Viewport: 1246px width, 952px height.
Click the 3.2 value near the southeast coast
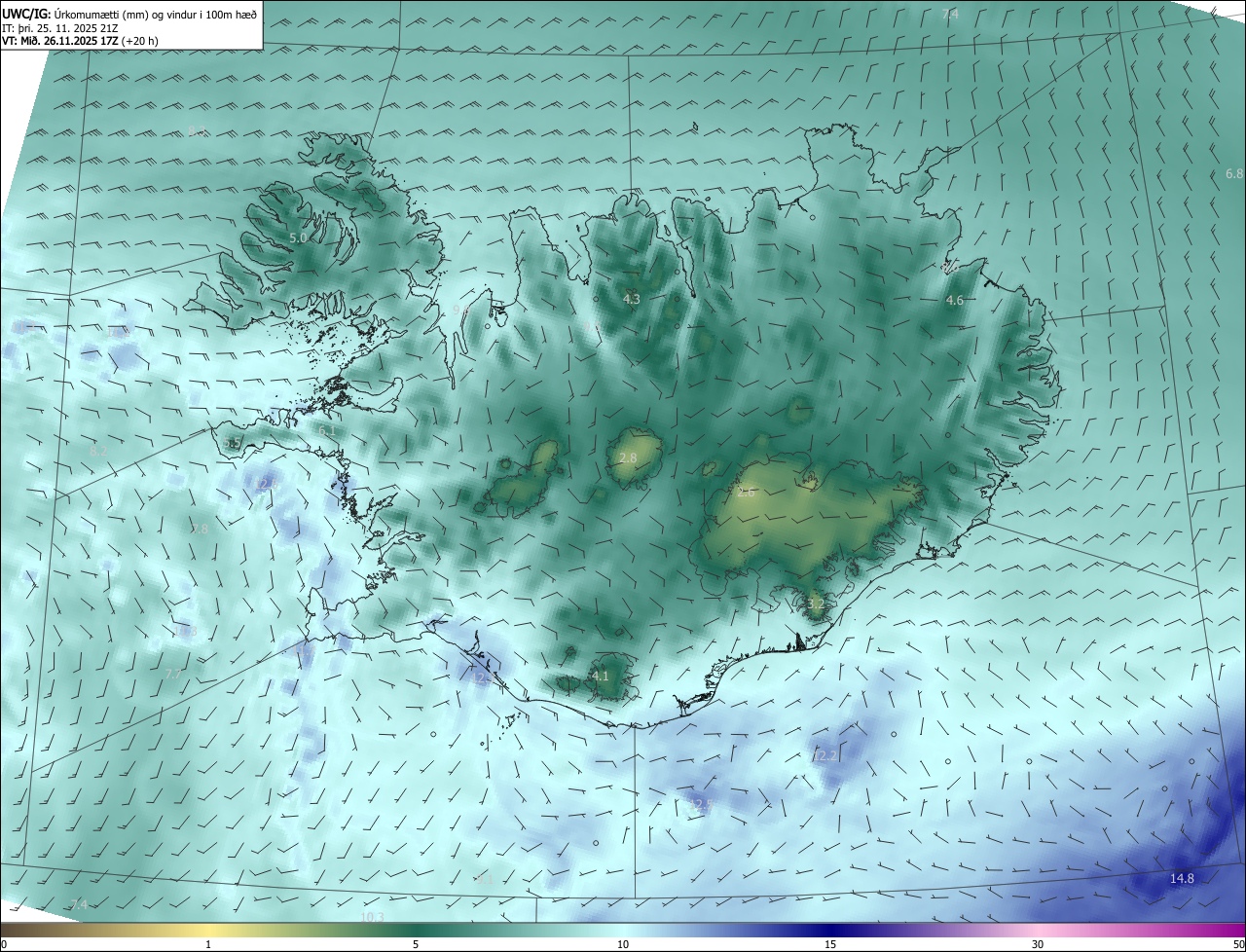click(816, 604)
